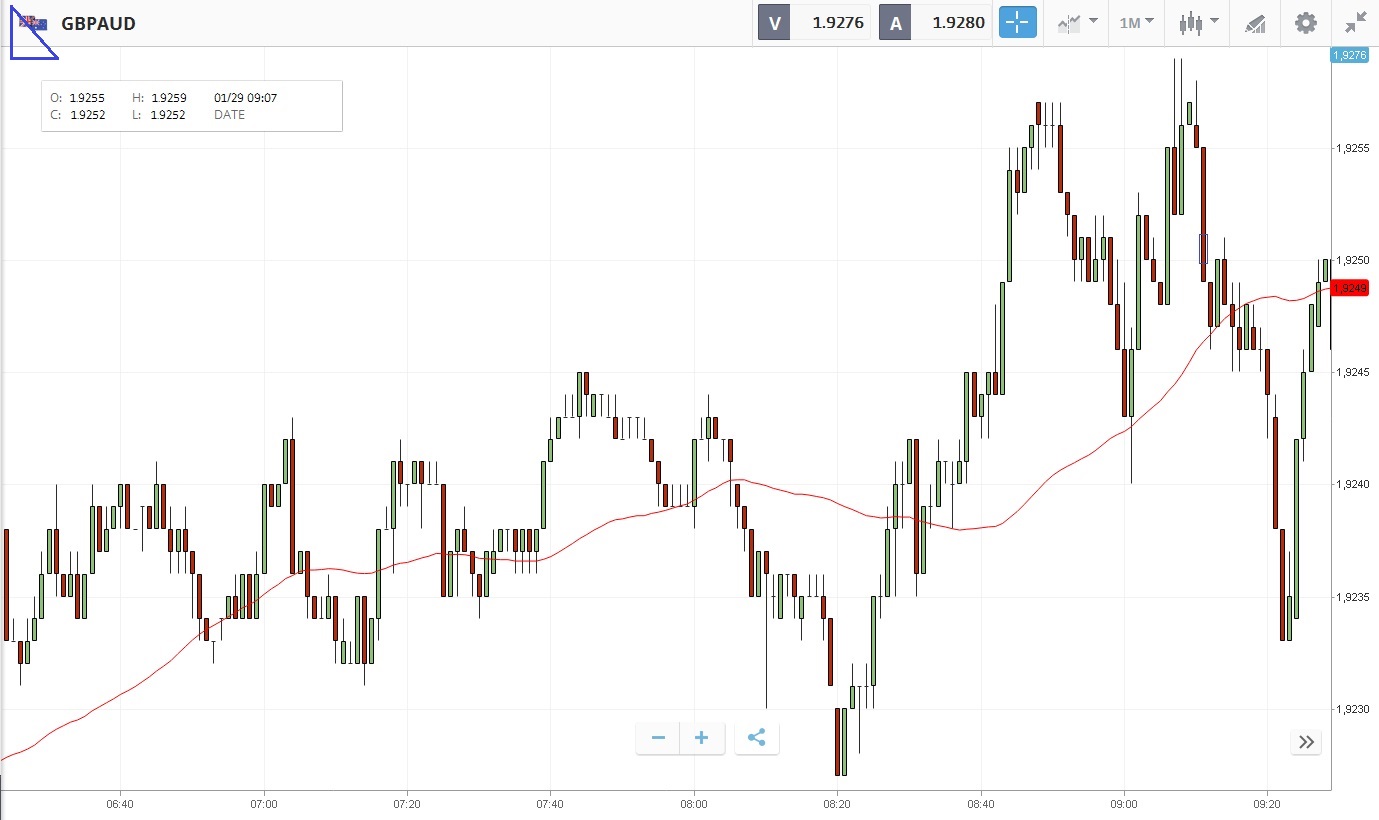Zoom out chart with minus button

coord(658,738)
